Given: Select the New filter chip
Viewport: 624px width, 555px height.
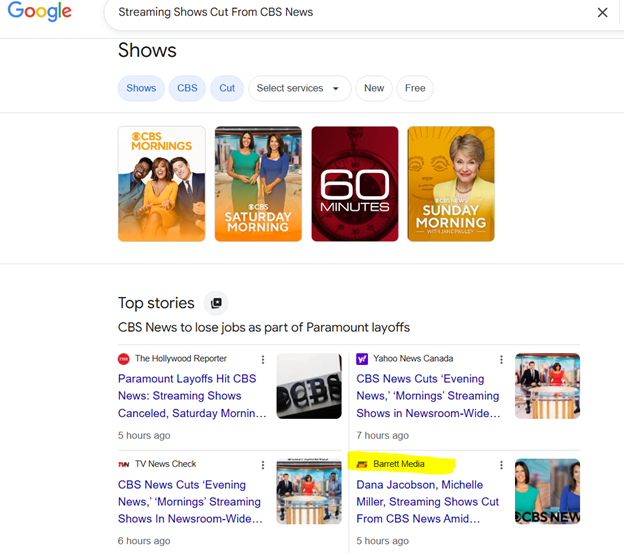Looking at the screenshot, I should click(374, 88).
